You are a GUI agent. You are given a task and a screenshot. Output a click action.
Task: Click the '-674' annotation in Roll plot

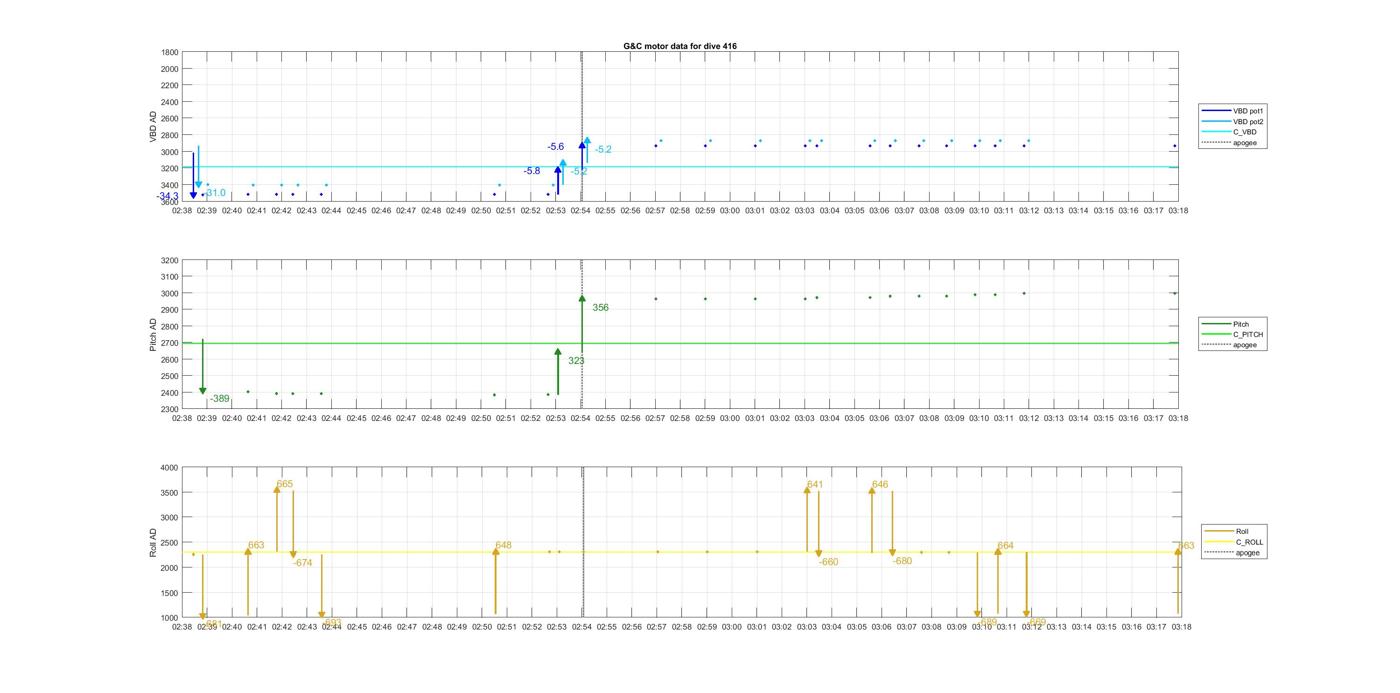pyautogui.click(x=303, y=563)
